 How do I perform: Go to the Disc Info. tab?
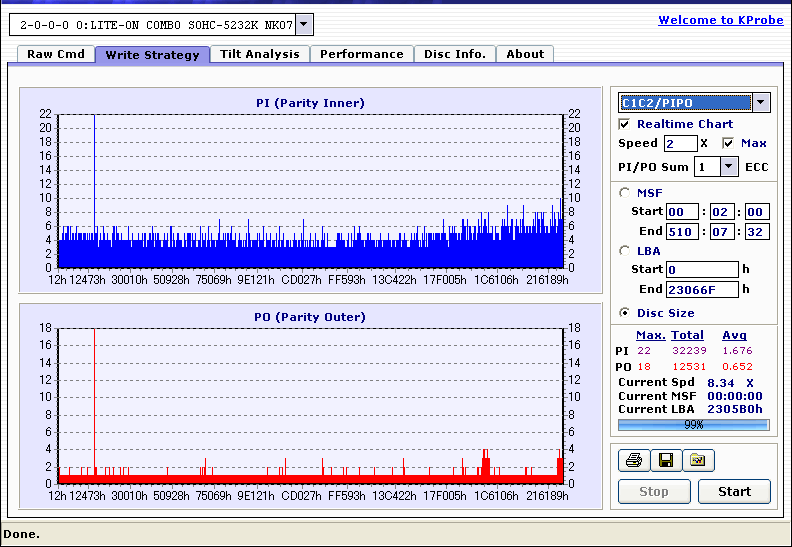point(454,54)
